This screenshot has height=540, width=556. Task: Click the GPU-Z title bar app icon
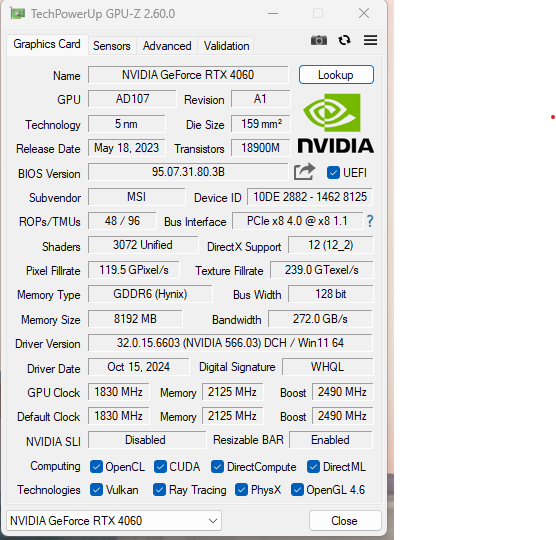click(18, 13)
